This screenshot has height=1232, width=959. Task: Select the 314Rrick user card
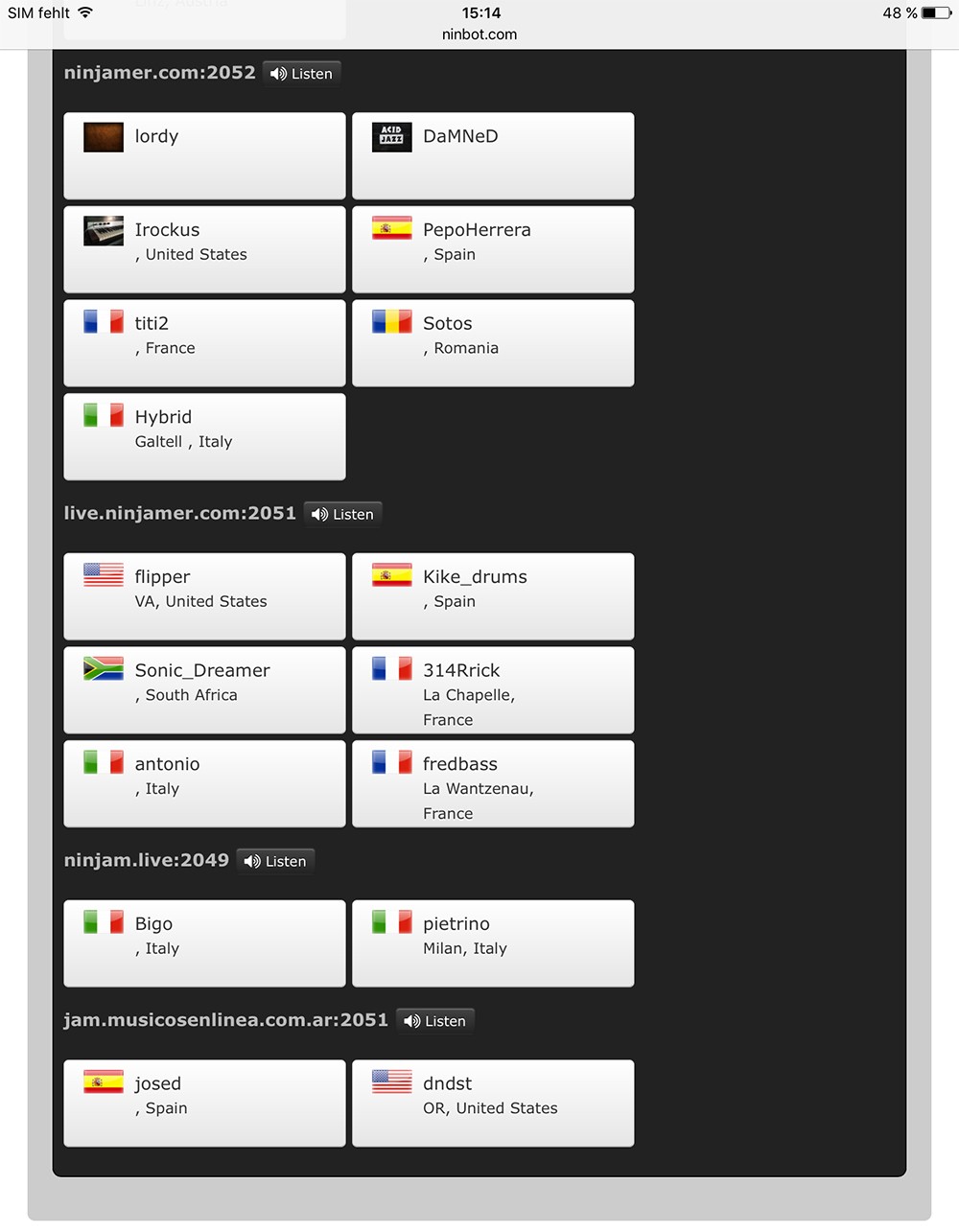click(x=493, y=690)
